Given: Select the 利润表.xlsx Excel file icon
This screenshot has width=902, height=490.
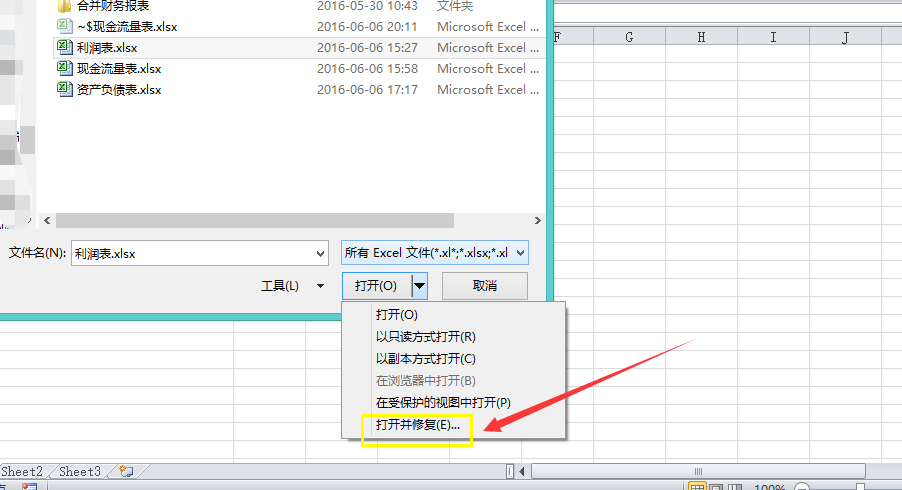Looking at the screenshot, I should pos(65,47).
